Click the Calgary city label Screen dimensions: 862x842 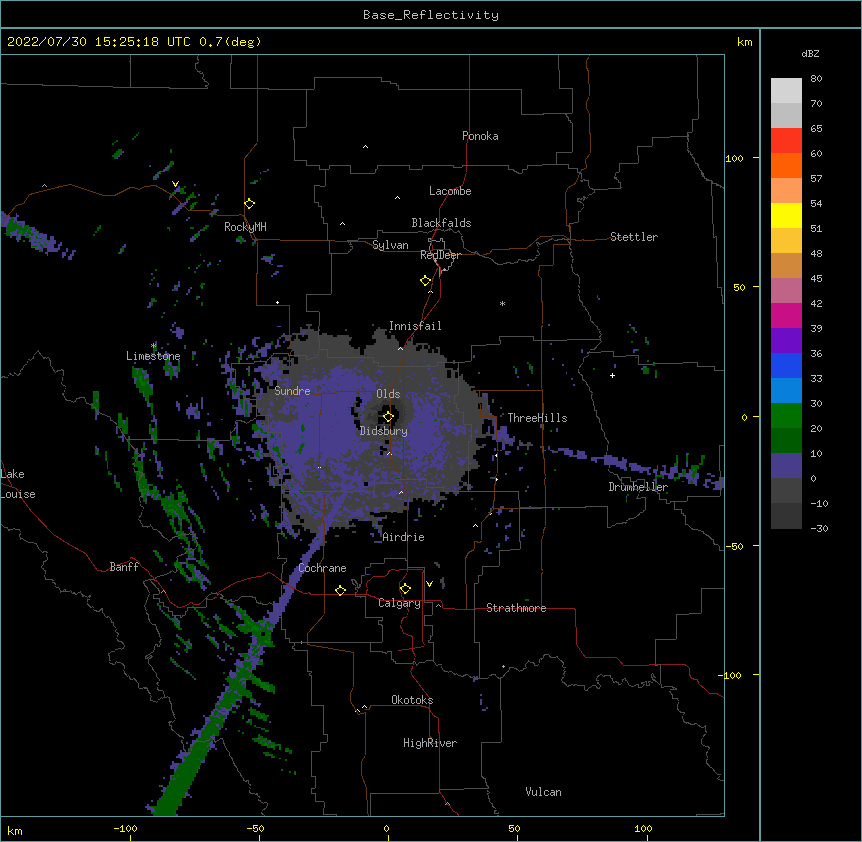click(399, 603)
